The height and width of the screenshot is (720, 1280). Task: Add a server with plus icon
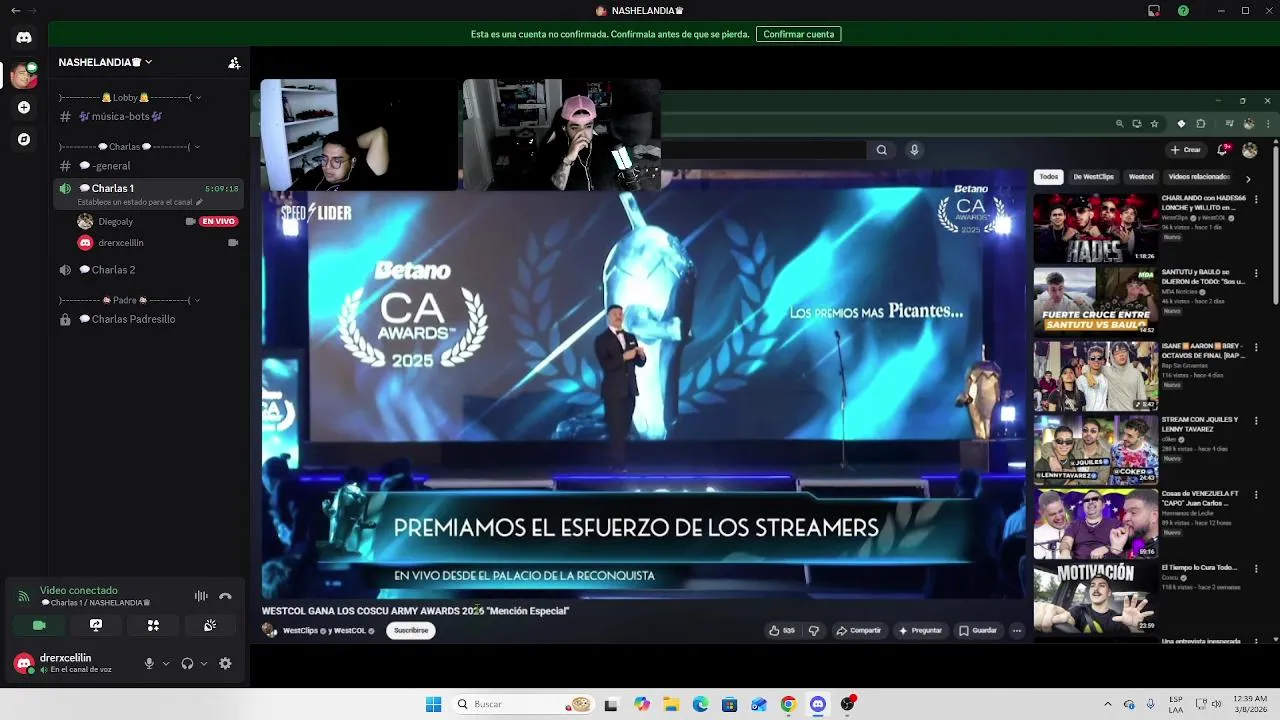(x=24, y=107)
